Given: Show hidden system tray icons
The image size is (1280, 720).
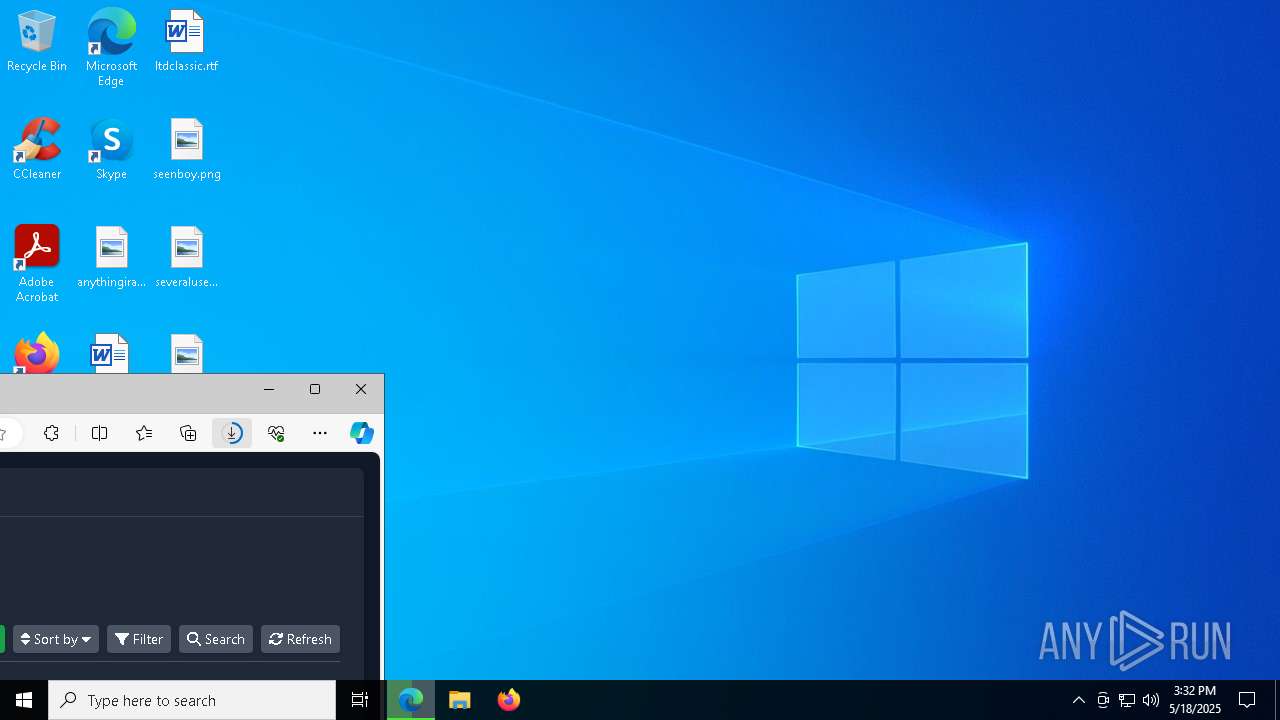Looking at the screenshot, I should point(1079,700).
